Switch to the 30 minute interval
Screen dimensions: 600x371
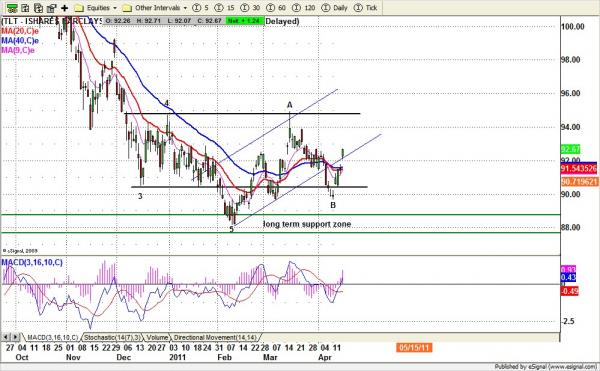coord(250,8)
